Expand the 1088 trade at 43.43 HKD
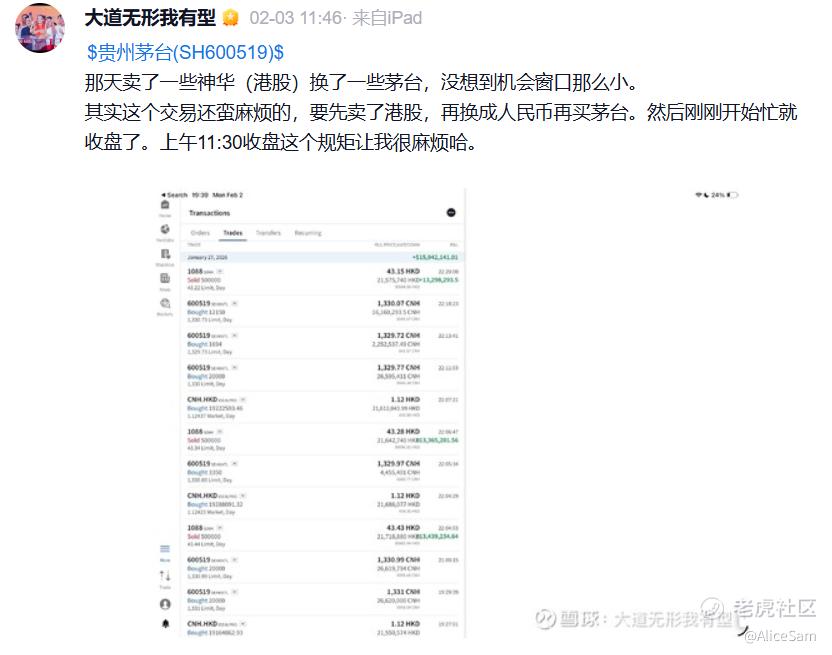Viewport: 832px width, 655px height. coord(220,528)
